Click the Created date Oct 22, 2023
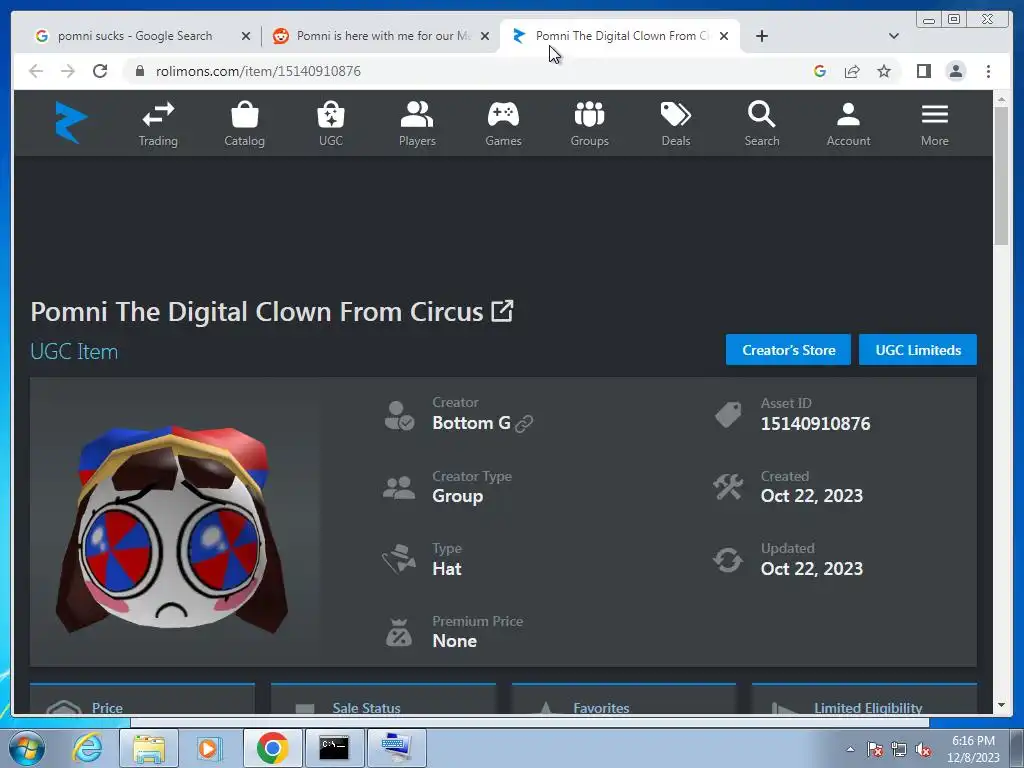 pos(812,496)
